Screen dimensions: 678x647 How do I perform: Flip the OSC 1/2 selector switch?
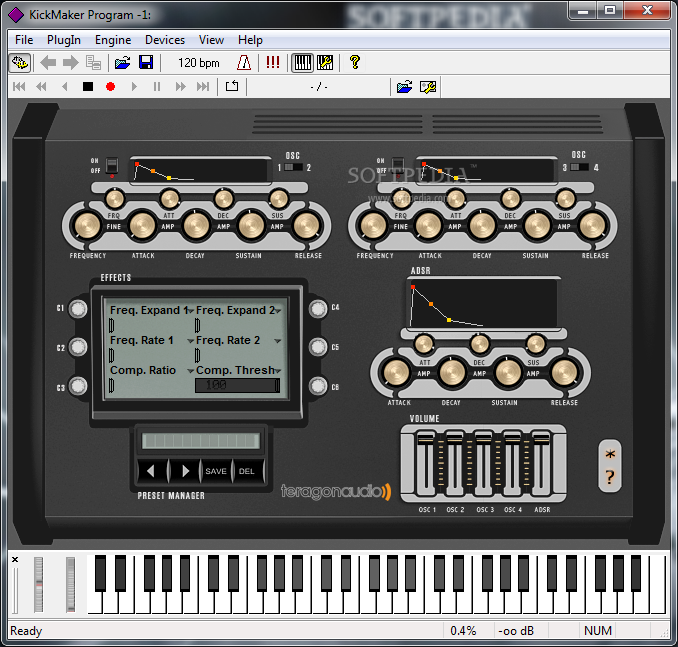294,167
